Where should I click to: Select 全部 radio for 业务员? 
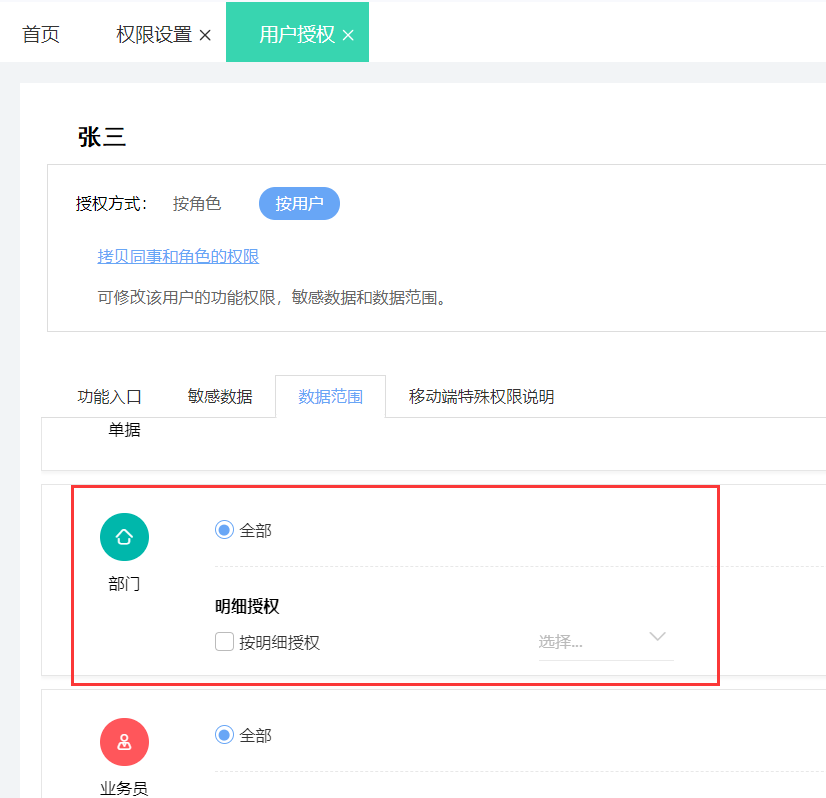pos(224,735)
